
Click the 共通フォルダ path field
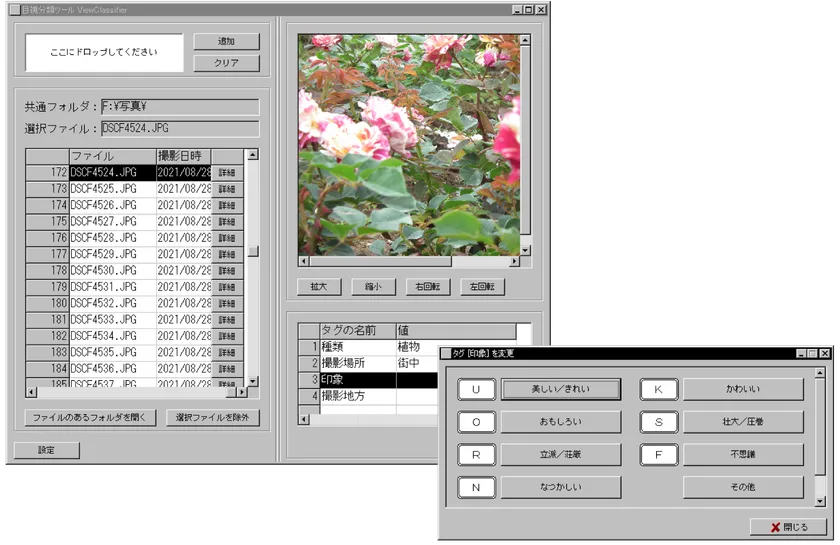pyautogui.click(x=180, y=107)
